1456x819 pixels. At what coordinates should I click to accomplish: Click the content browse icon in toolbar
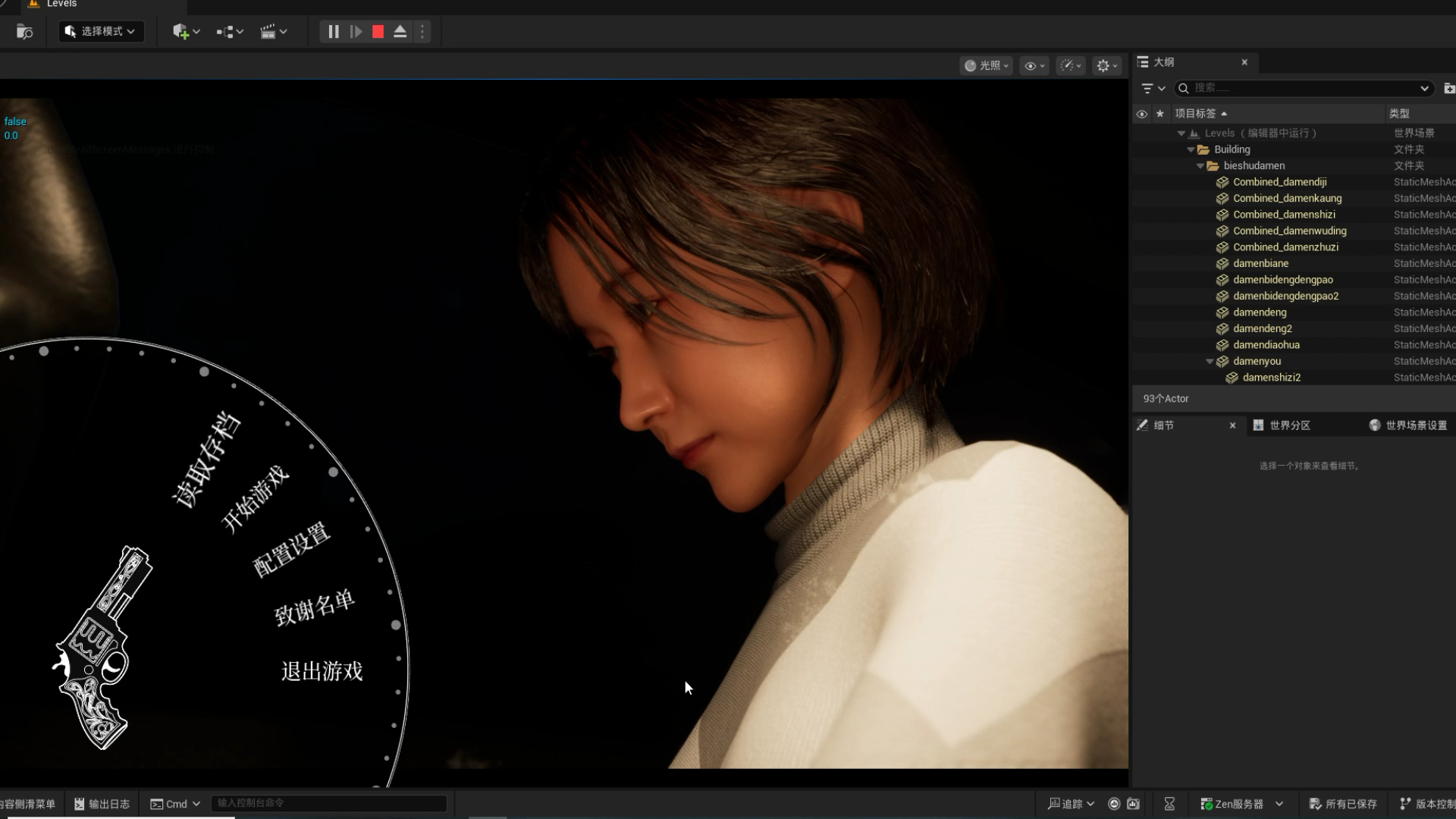(x=24, y=32)
